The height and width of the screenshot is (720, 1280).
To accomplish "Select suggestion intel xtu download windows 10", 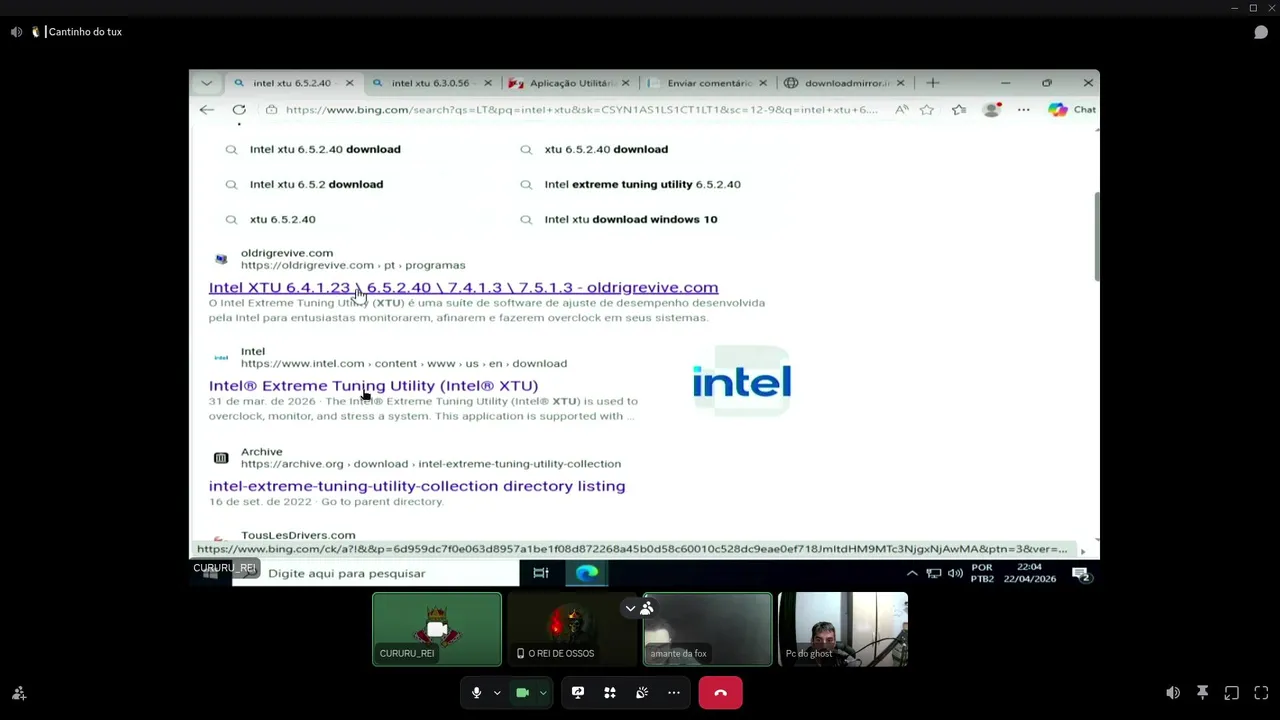I will [x=630, y=219].
